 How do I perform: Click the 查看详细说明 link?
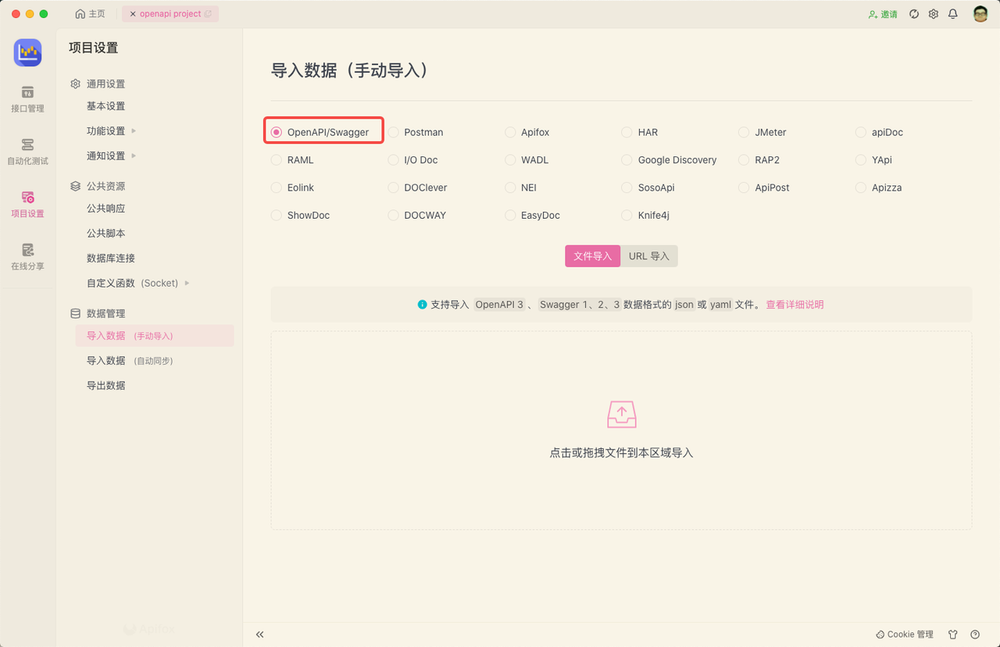pos(794,304)
